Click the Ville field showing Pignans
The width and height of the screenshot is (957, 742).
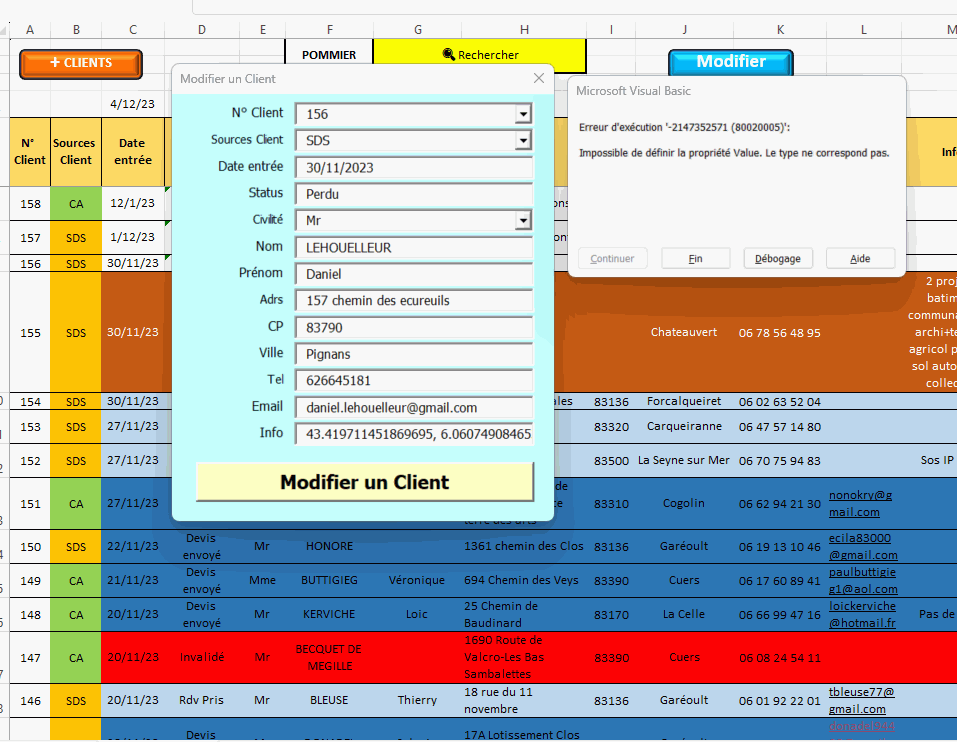[x=414, y=354]
